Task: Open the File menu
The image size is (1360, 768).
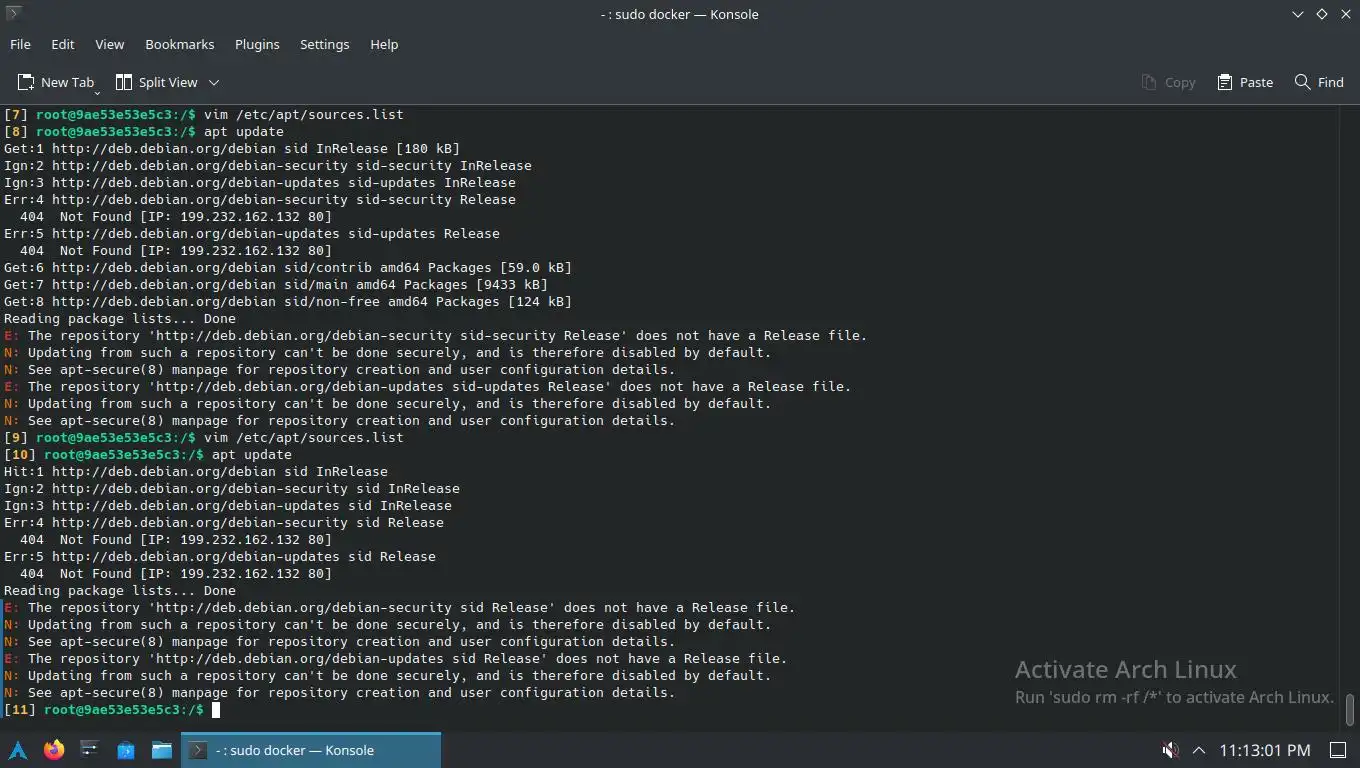Action: [20, 44]
